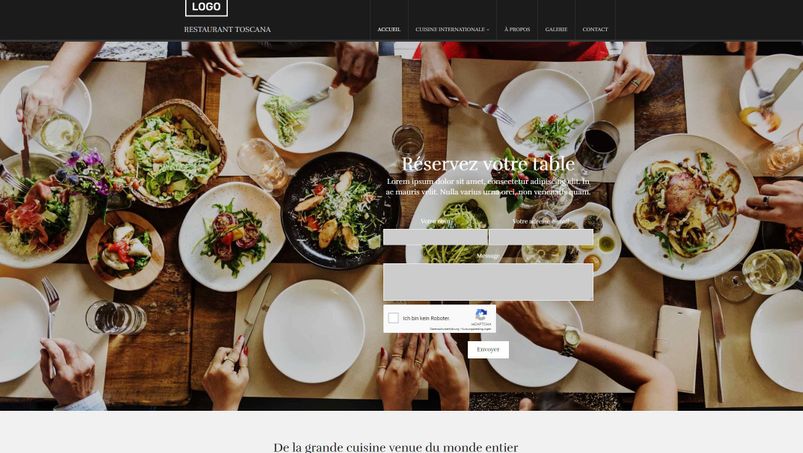This screenshot has height=453, width=803.
Task: Navigate to the Contact page
Action: point(595,29)
